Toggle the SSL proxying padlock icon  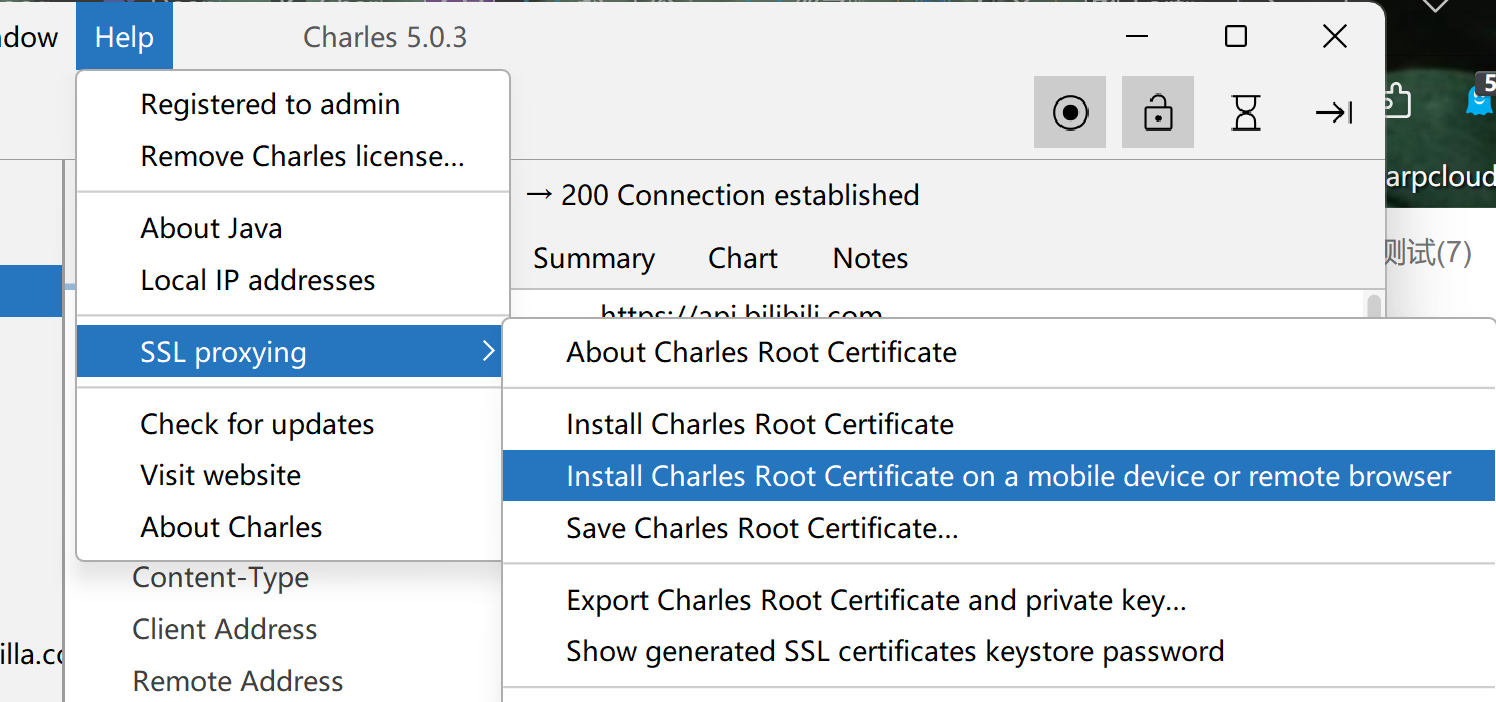click(x=1158, y=112)
